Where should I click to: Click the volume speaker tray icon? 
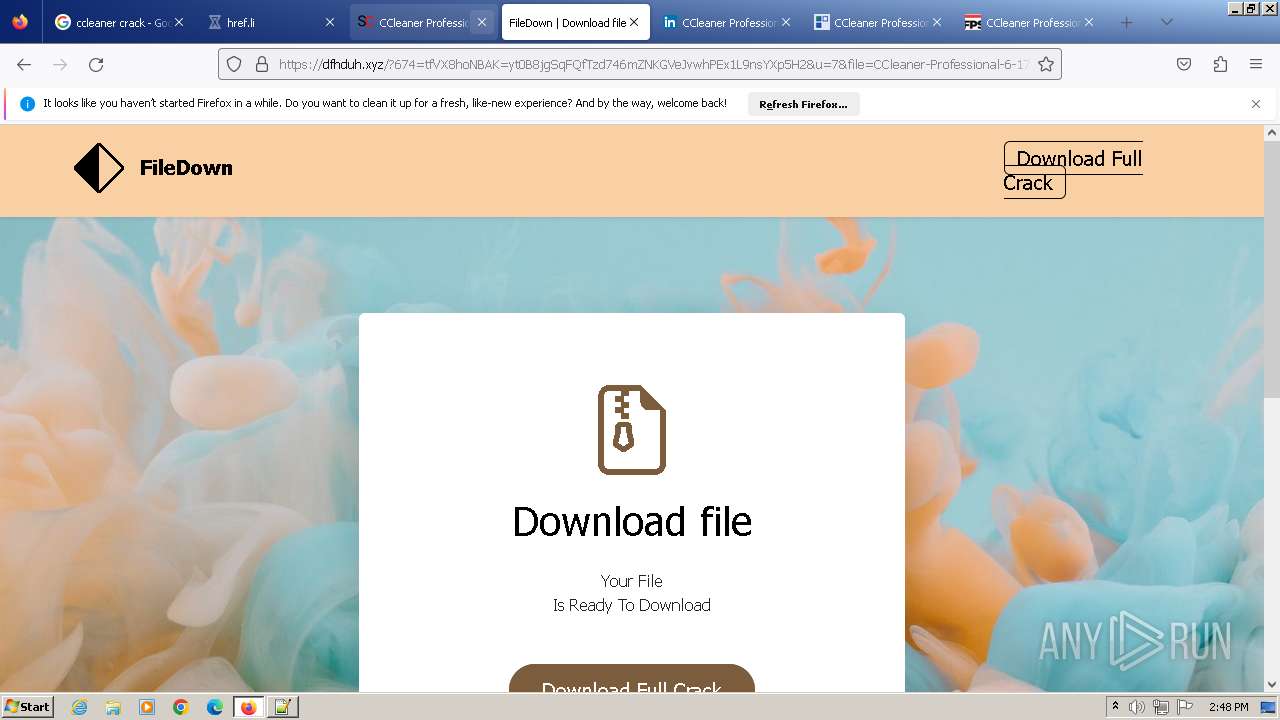pyautogui.click(x=1137, y=707)
